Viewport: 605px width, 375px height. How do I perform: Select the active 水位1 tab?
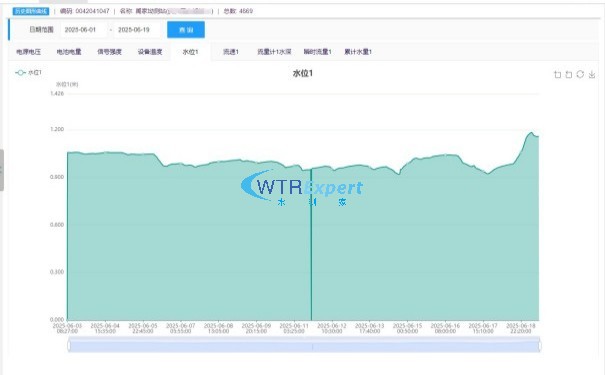coord(191,52)
